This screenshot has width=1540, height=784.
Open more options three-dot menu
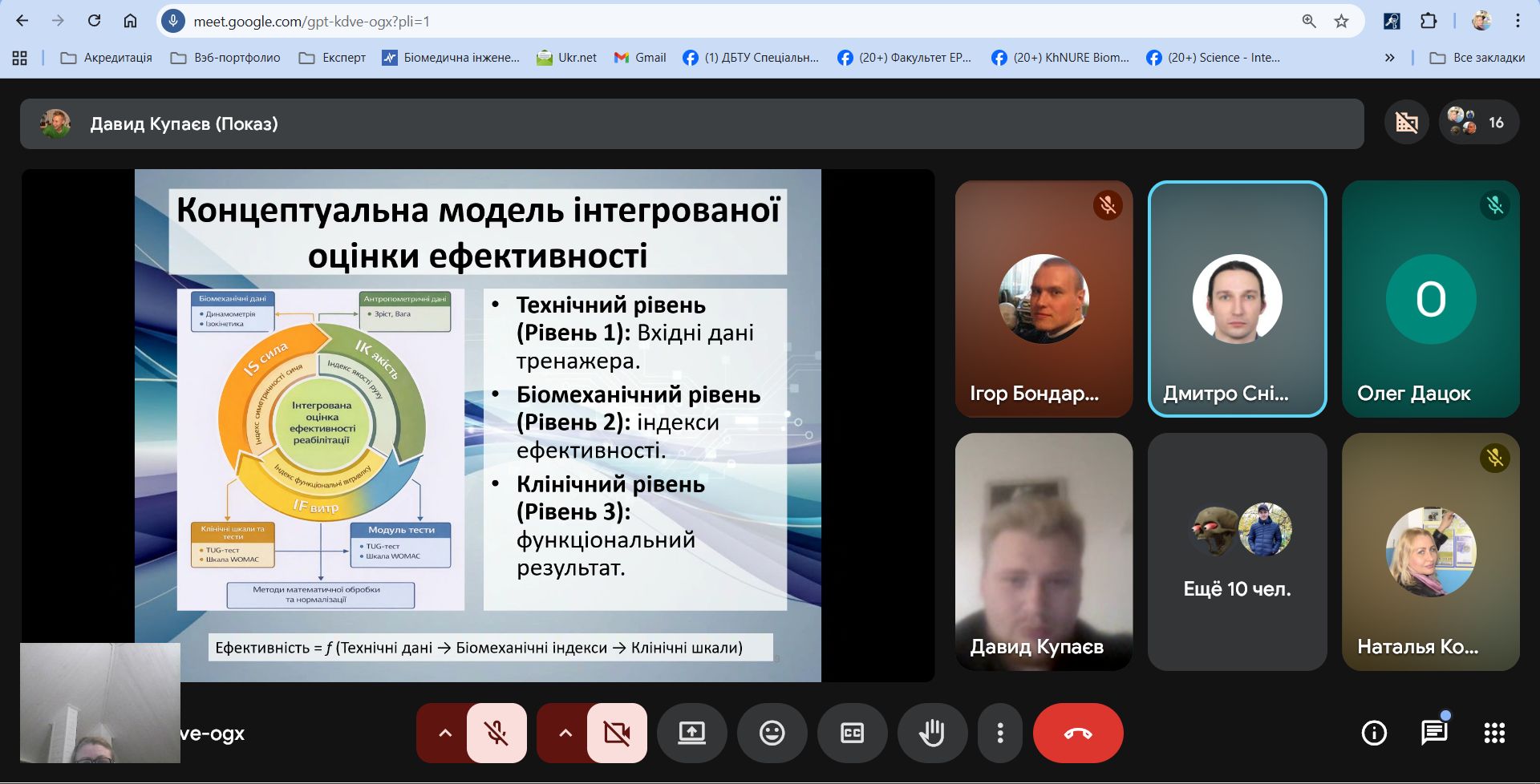coord(999,733)
